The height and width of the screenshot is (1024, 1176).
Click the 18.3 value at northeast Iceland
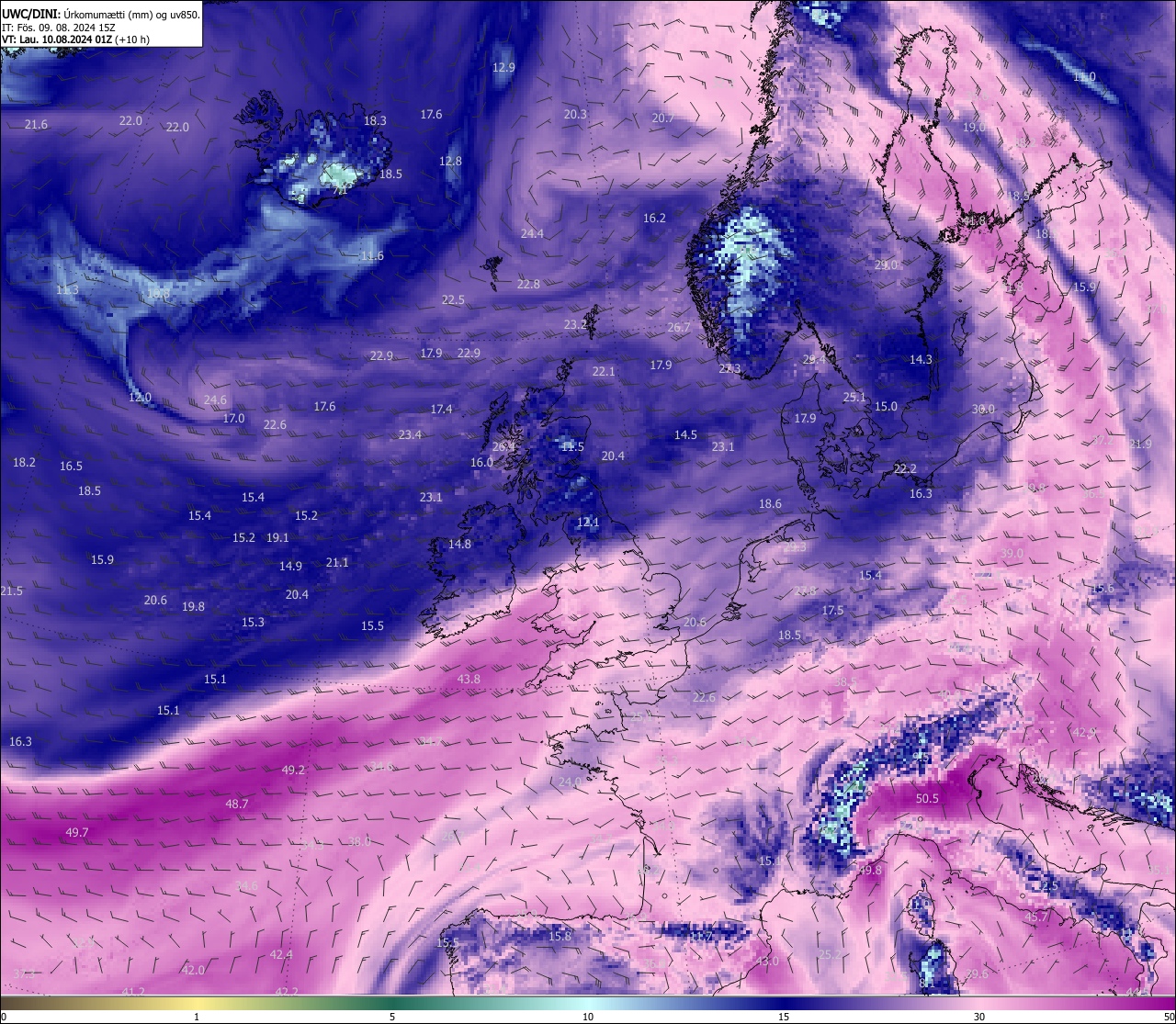click(x=375, y=120)
